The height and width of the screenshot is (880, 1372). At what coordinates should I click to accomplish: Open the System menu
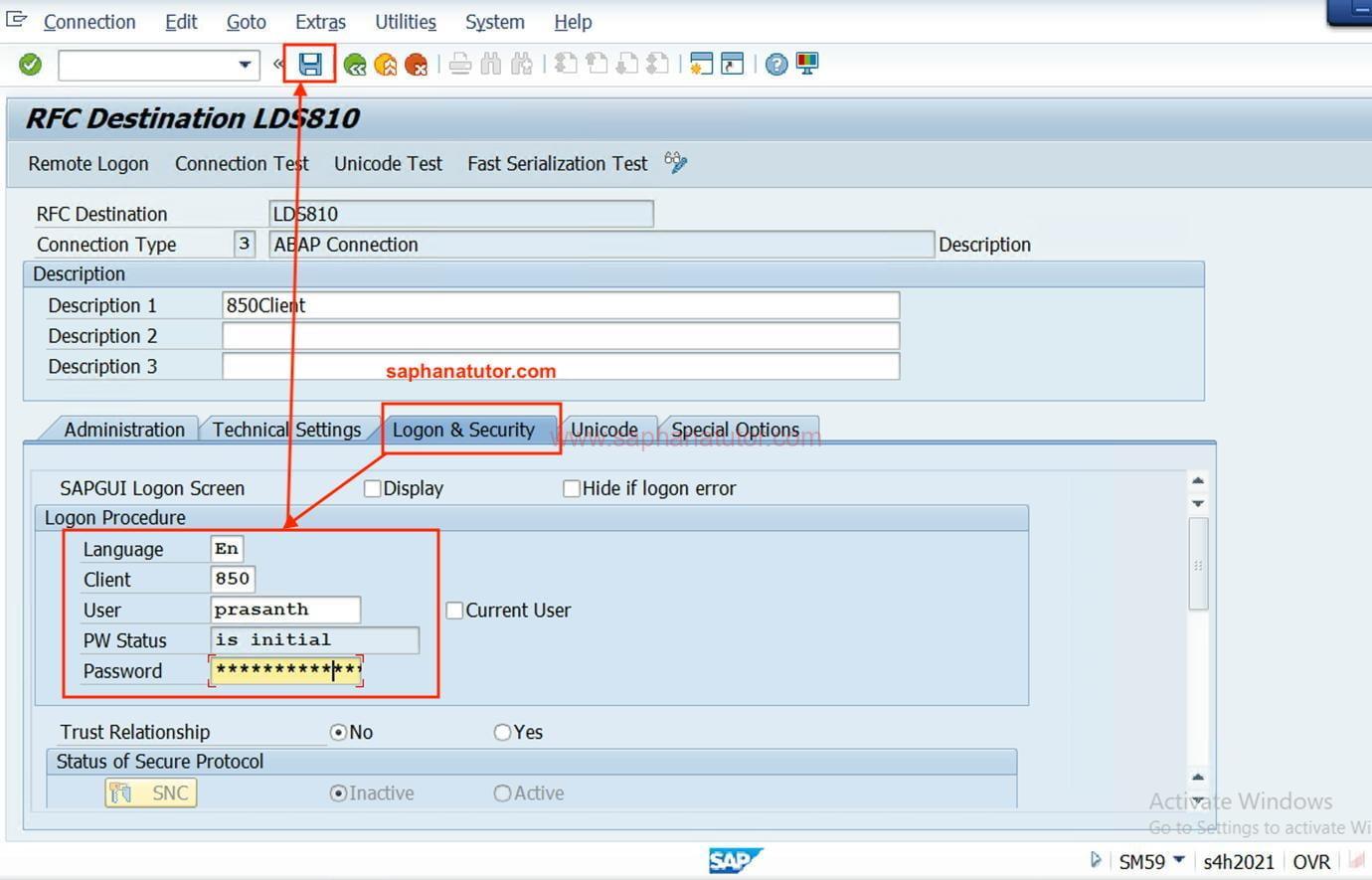point(495,21)
